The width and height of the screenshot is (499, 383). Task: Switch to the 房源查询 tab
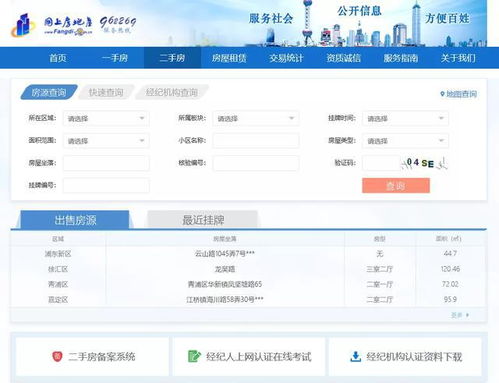pyautogui.click(x=49, y=92)
